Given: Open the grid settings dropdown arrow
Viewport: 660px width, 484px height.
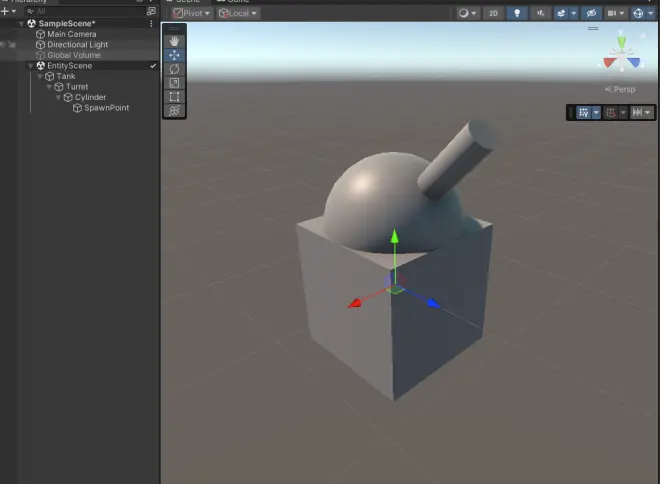Looking at the screenshot, I should tap(596, 112).
